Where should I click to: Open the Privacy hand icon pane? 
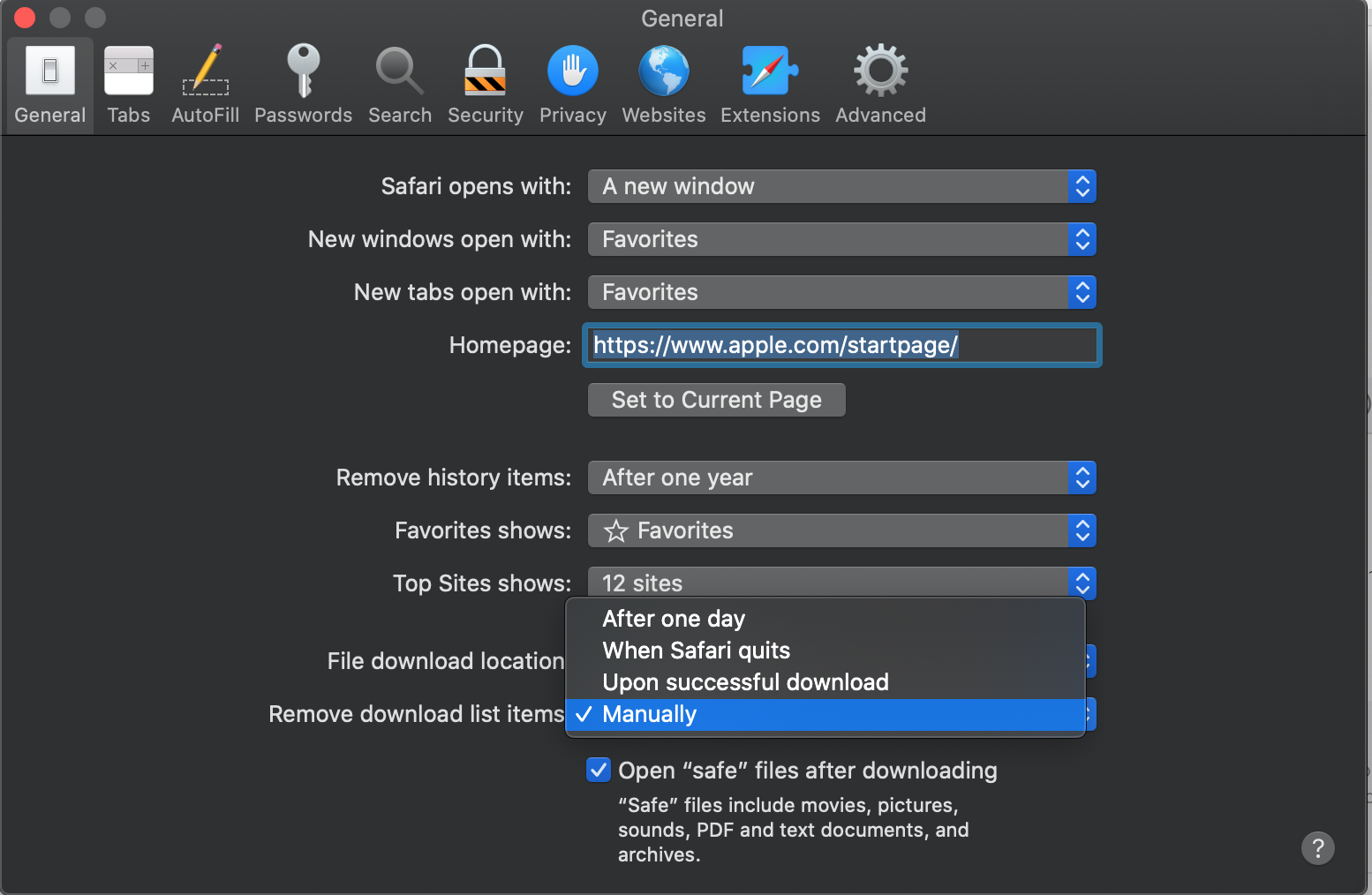tap(572, 86)
